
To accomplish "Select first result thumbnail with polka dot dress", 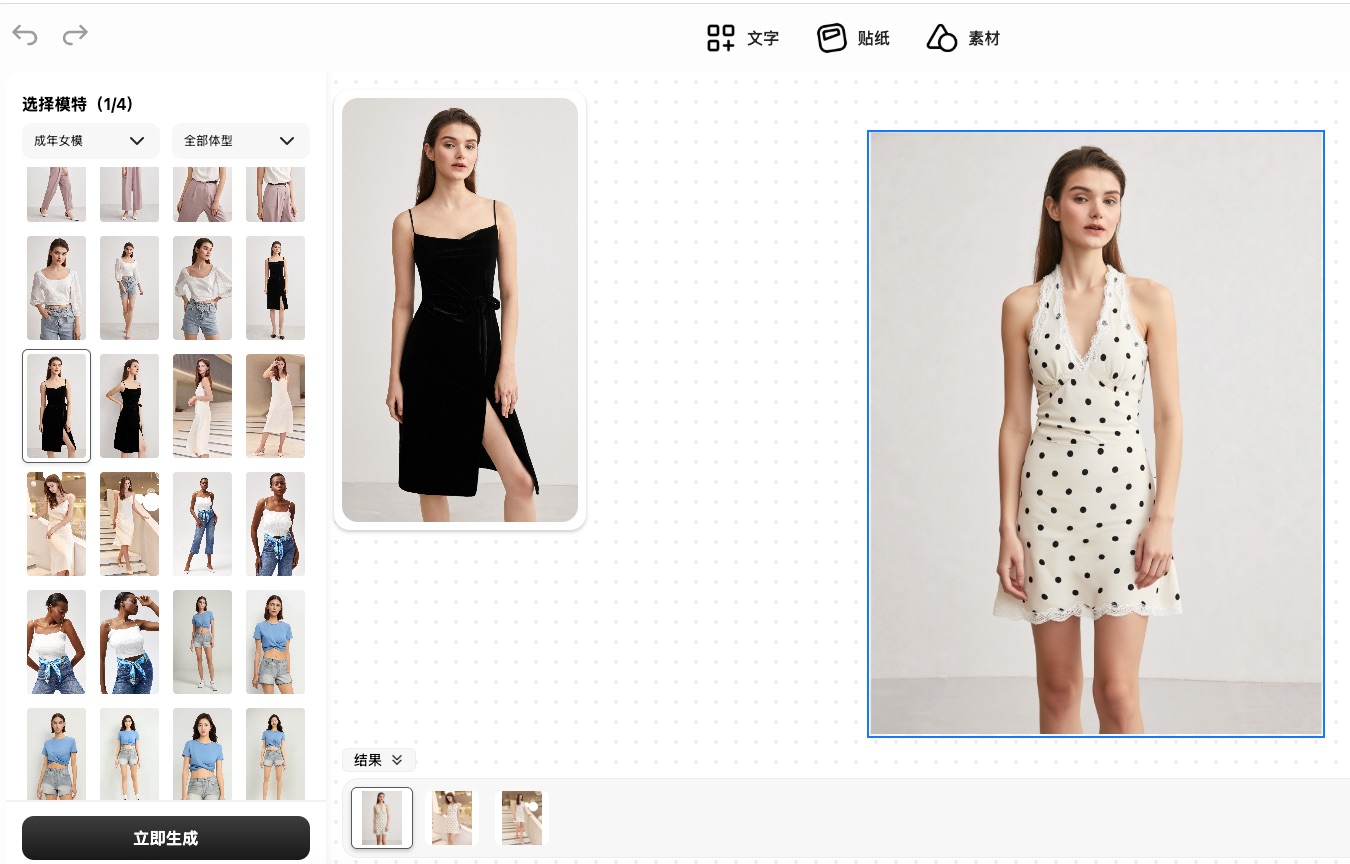I will click(x=382, y=818).
